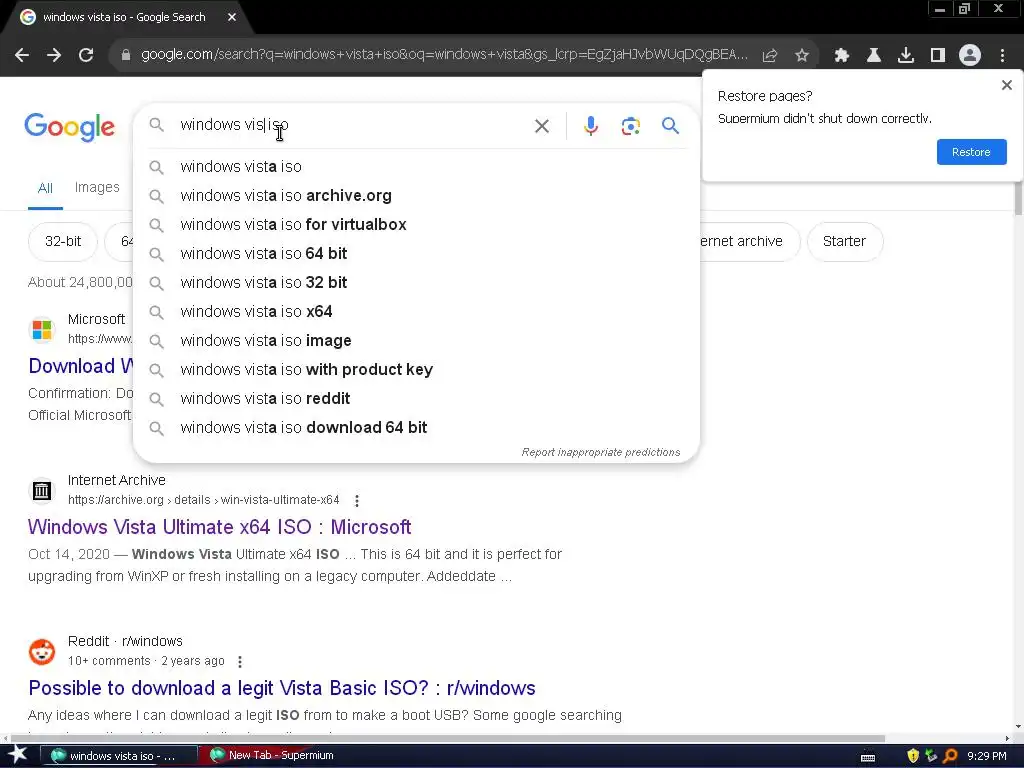Select suggestion windows vista iso with product key
Image resolution: width=1024 pixels, height=768 pixels.
[x=416, y=370]
